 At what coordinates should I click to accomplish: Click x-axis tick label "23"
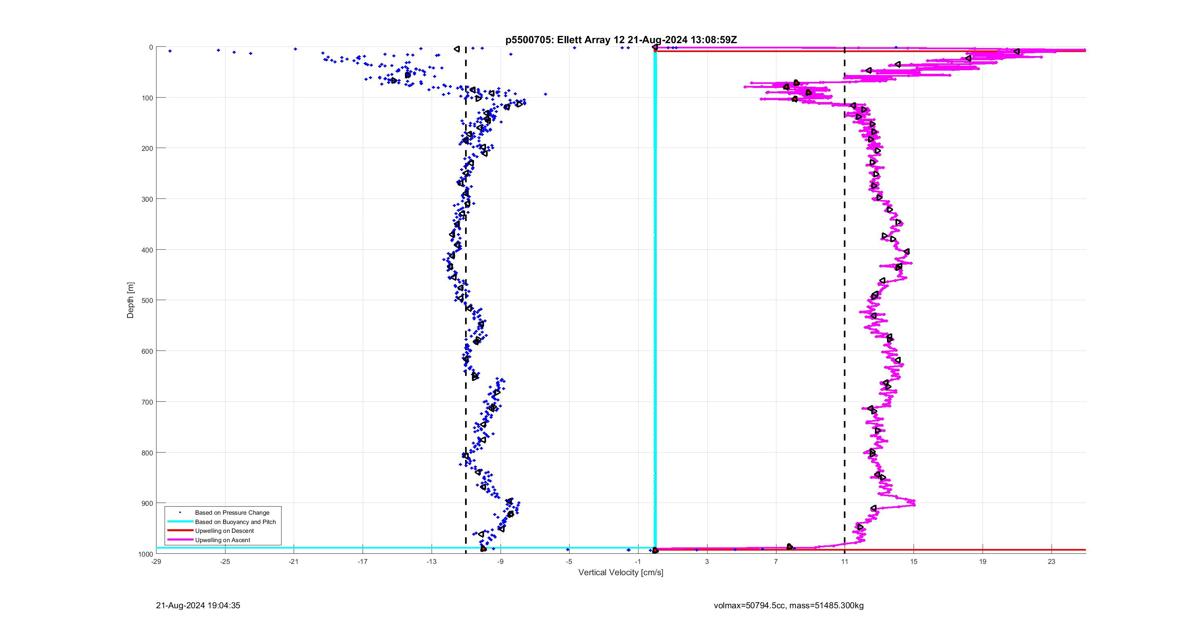pyautogui.click(x=1052, y=561)
